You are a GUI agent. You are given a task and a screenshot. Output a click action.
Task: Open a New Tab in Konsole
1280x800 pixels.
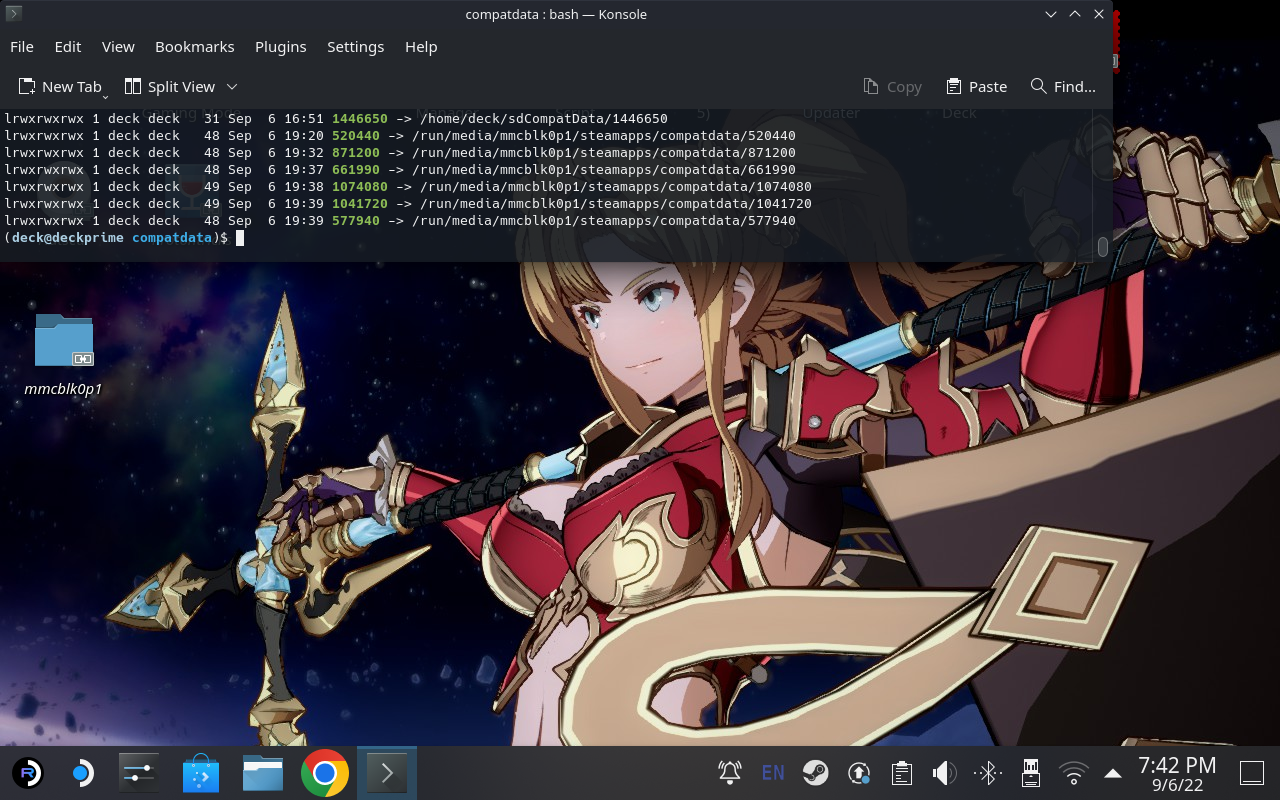[62, 86]
